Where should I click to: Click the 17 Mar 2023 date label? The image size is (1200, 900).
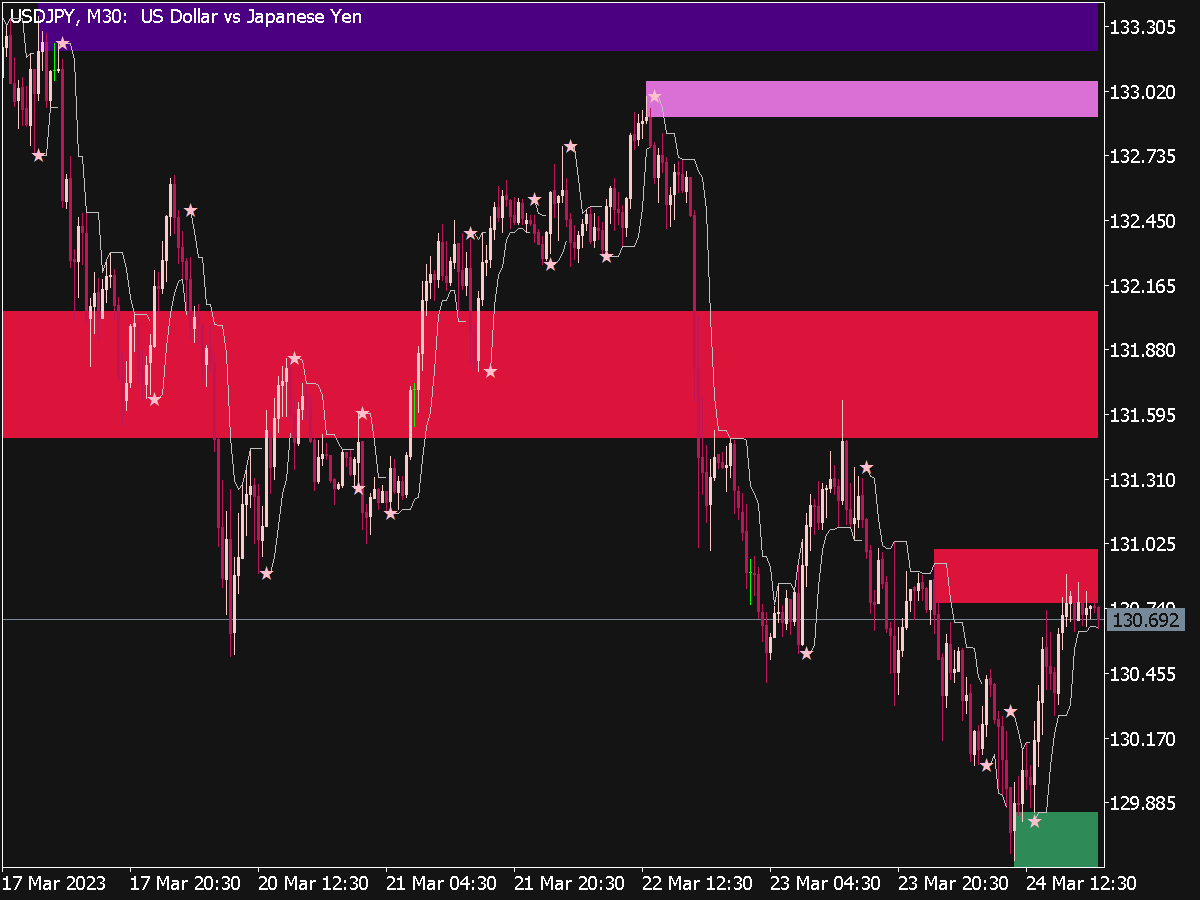click(x=55, y=884)
